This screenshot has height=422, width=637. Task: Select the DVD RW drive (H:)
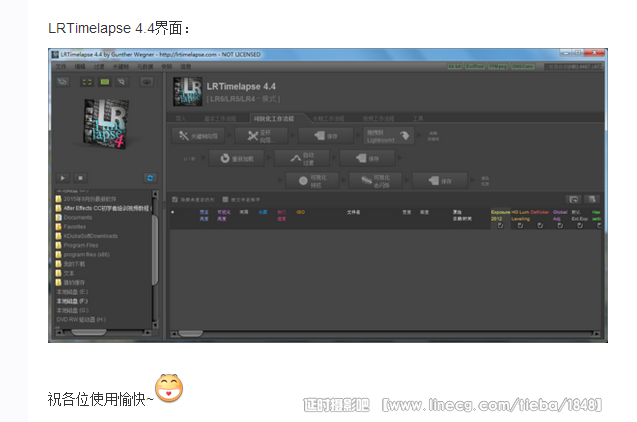click(x=81, y=320)
